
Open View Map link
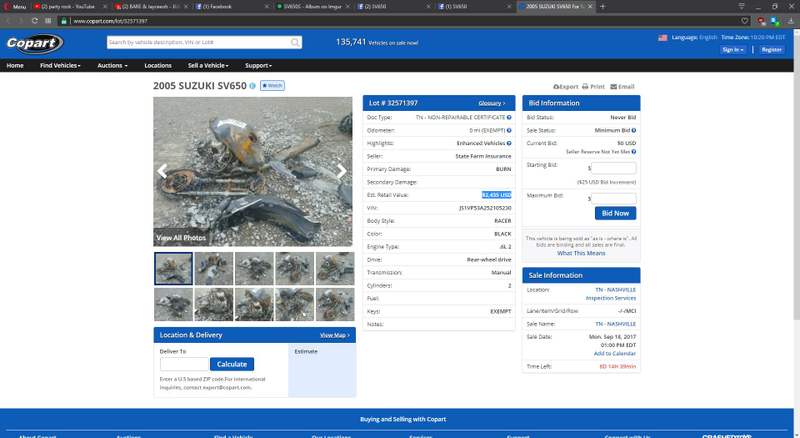coord(335,335)
